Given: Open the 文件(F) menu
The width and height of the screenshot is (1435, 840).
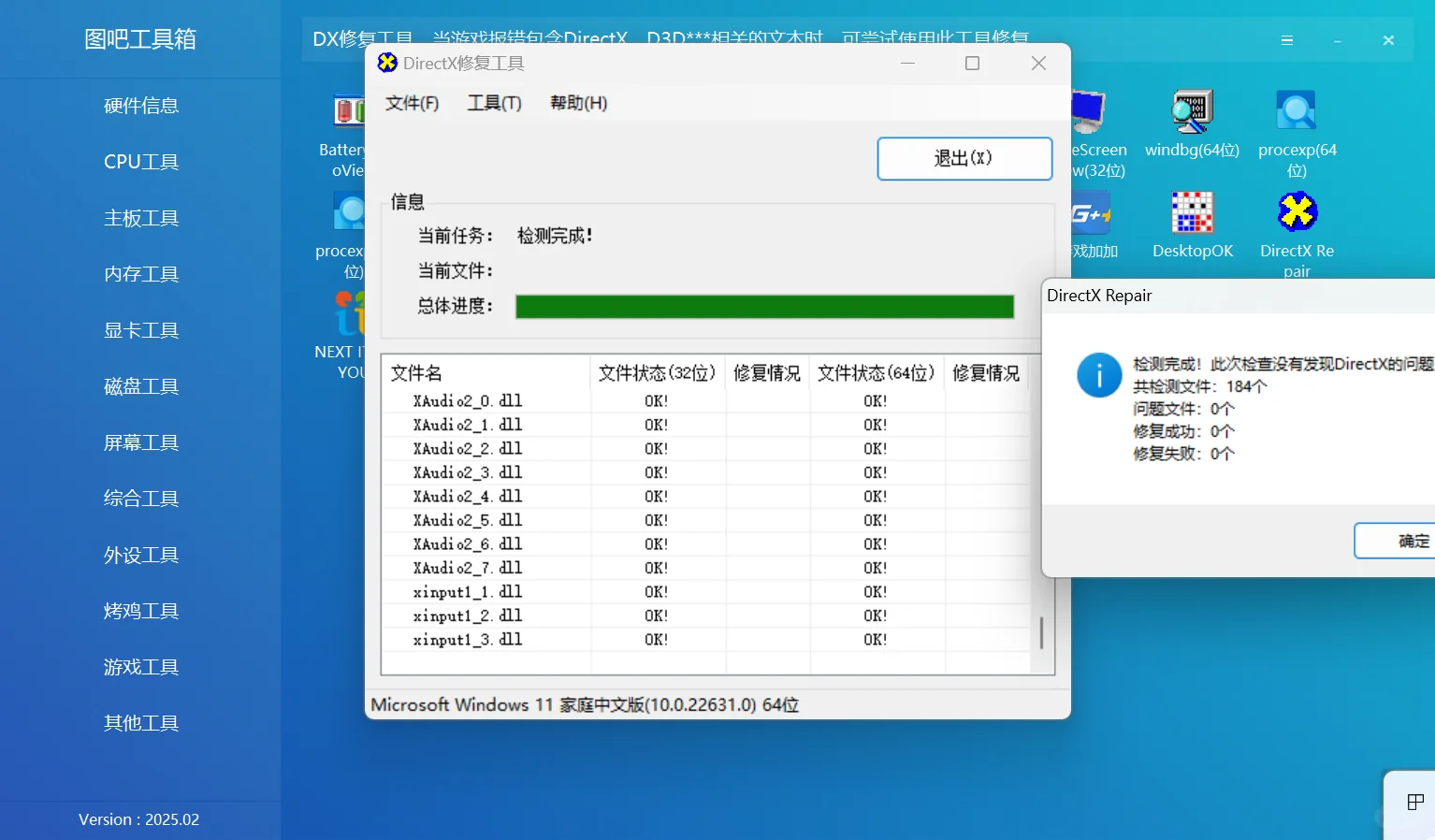Looking at the screenshot, I should [412, 103].
